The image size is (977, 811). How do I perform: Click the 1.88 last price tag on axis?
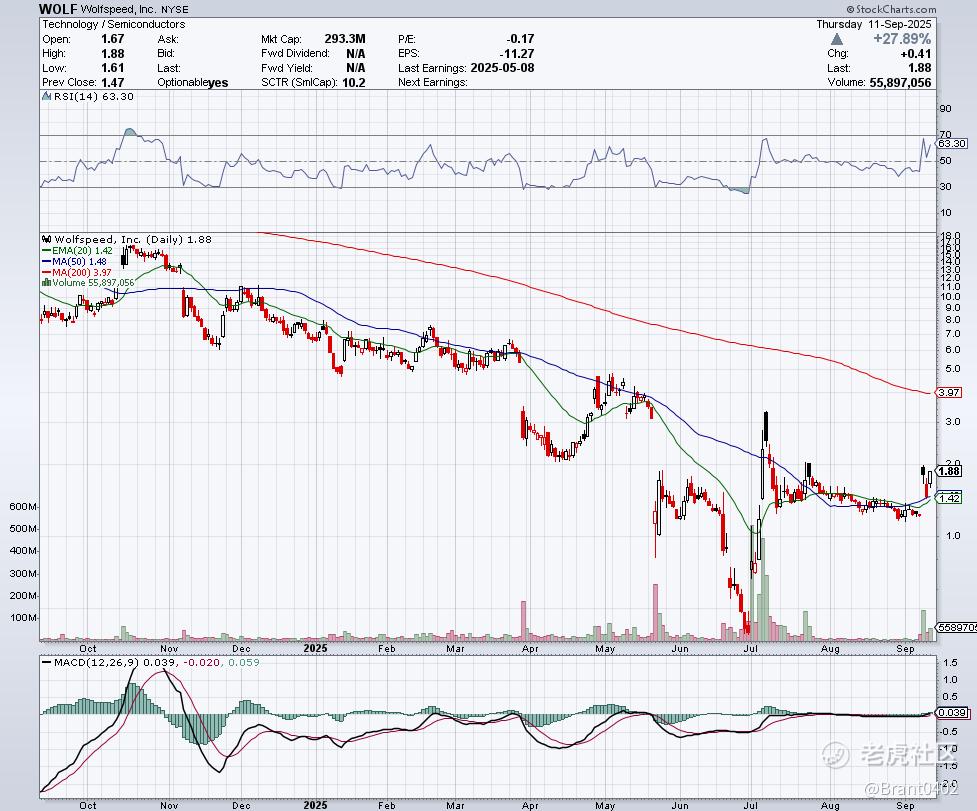click(950, 471)
